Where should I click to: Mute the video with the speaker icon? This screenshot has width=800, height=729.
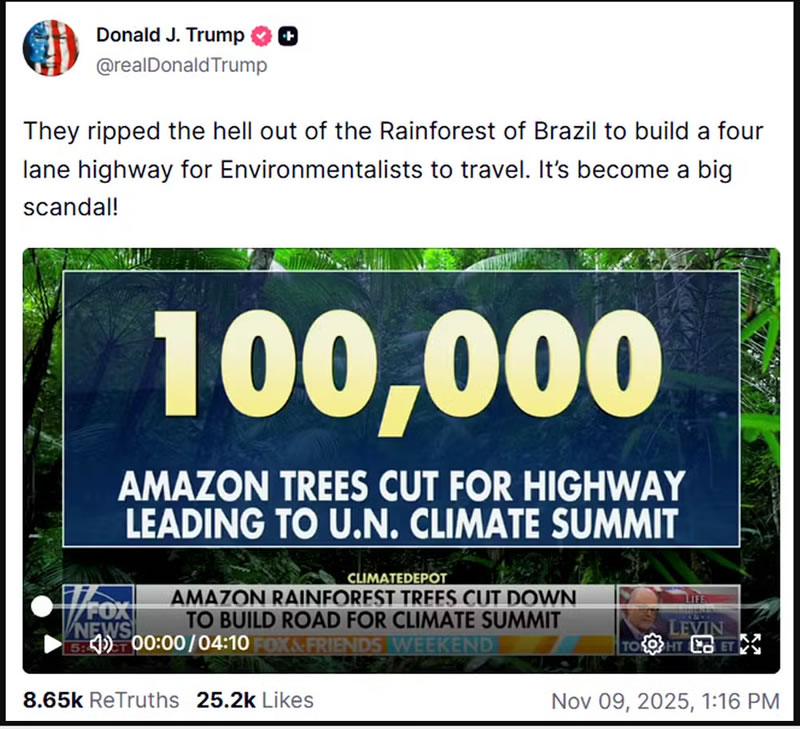point(101,643)
